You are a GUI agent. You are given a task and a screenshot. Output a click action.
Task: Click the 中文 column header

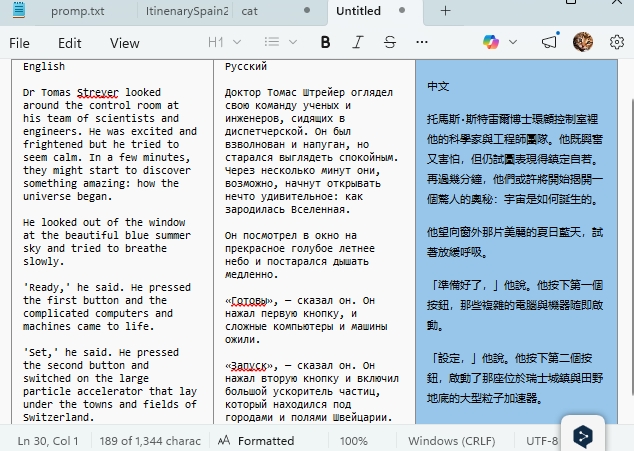pos(438,86)
